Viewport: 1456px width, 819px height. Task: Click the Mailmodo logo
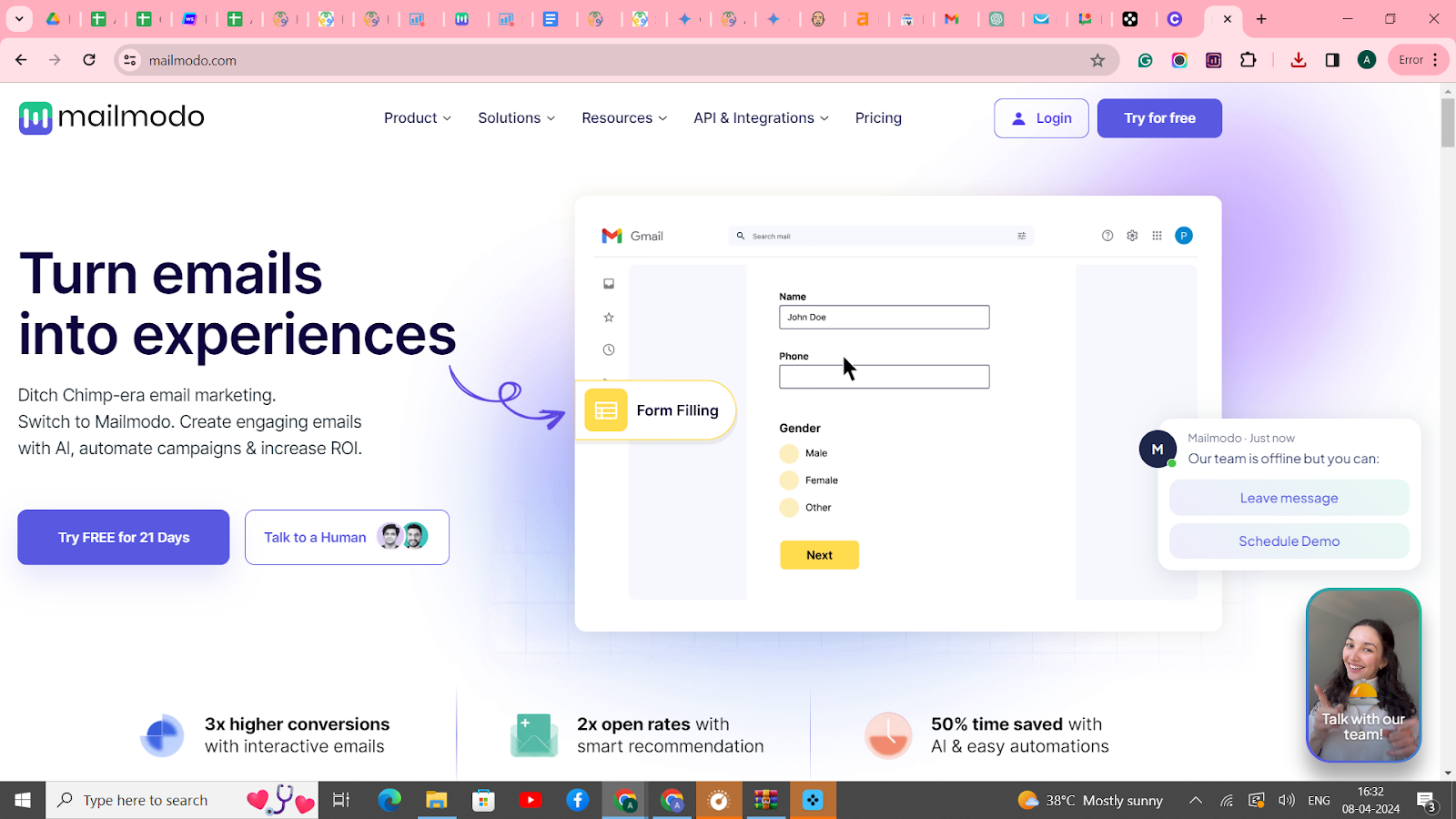point(111,117)
